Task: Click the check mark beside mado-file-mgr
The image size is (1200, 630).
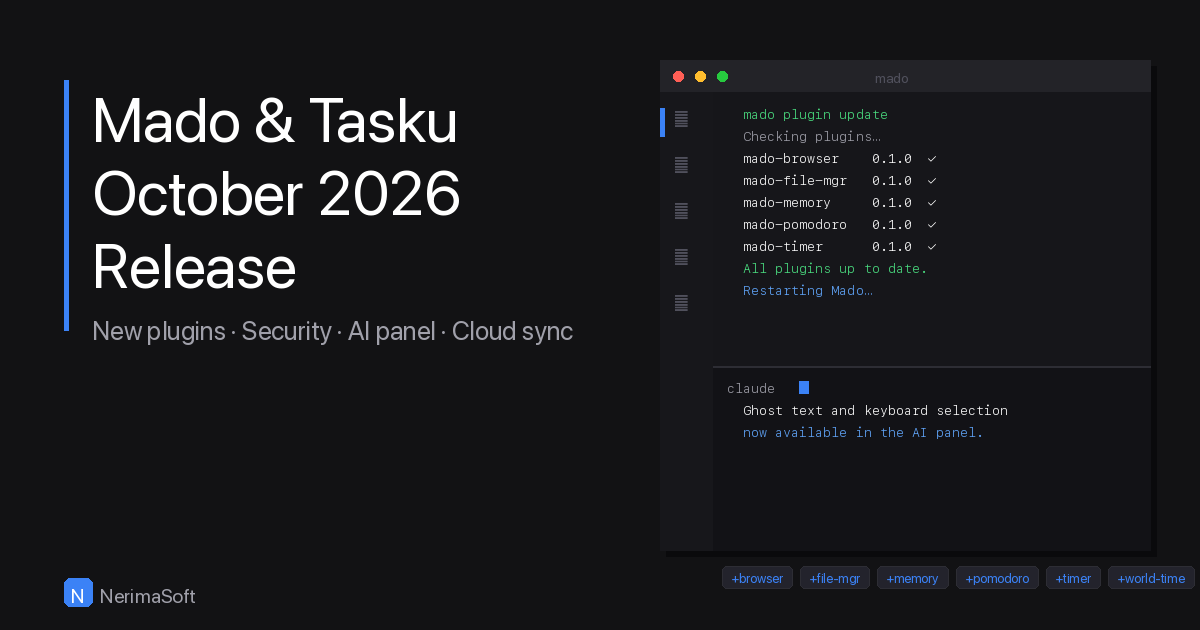Action: click(931, 181)
